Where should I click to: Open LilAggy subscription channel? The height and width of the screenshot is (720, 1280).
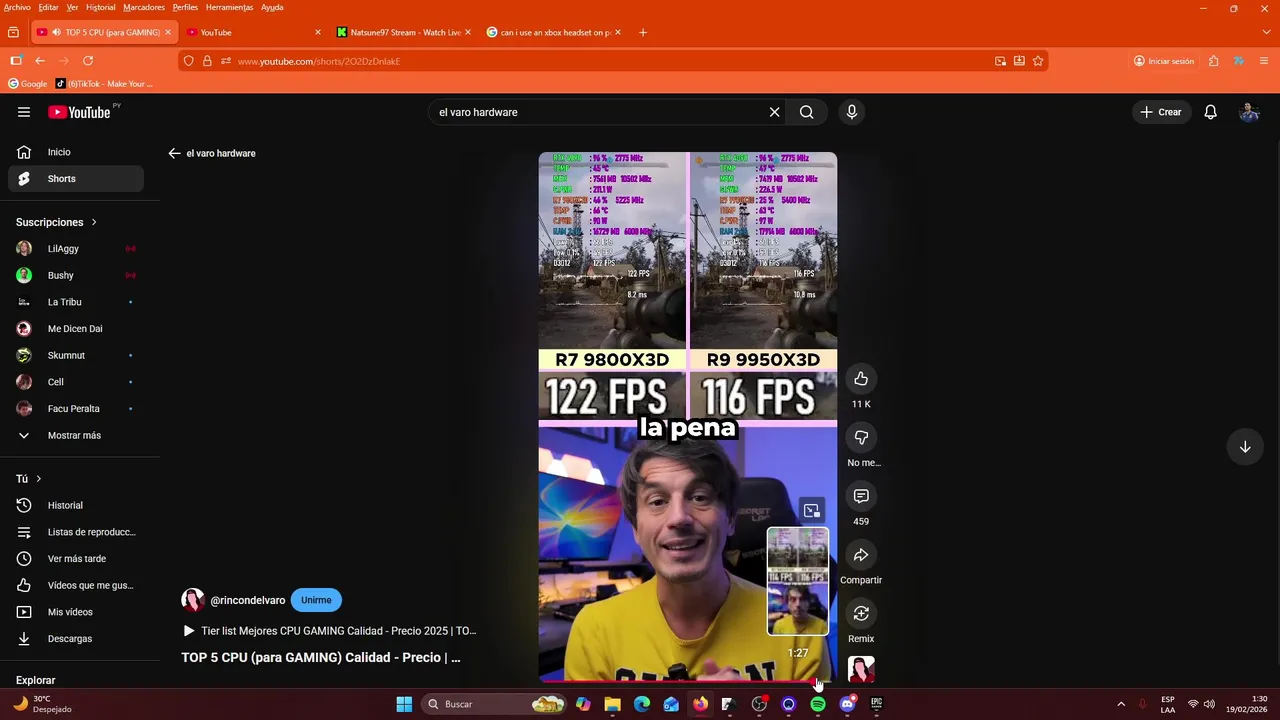pyautogui.click(x=76, y=249)
